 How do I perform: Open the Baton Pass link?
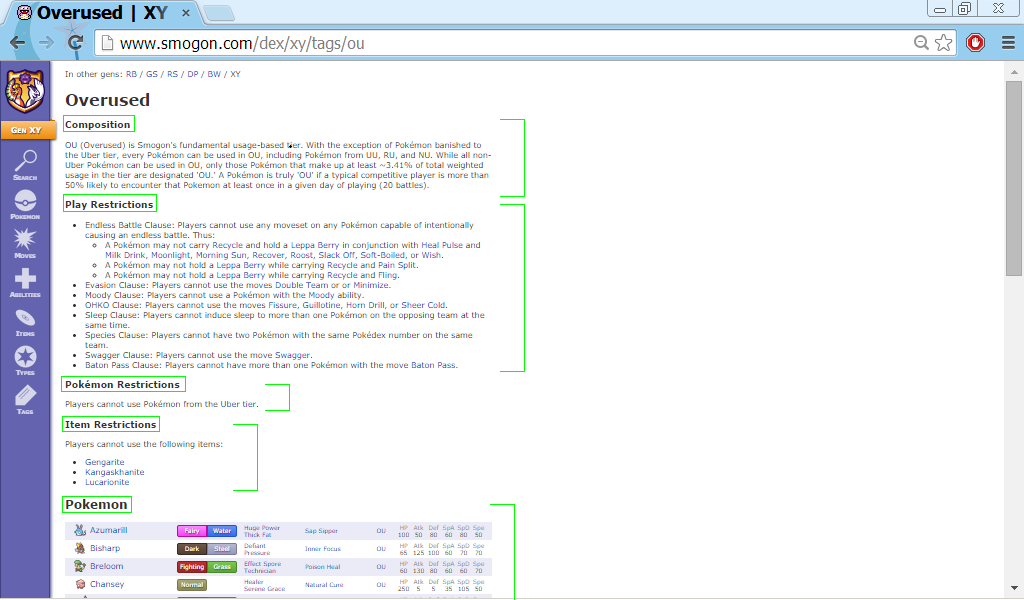pyautogui.click(x=433, y=366)
